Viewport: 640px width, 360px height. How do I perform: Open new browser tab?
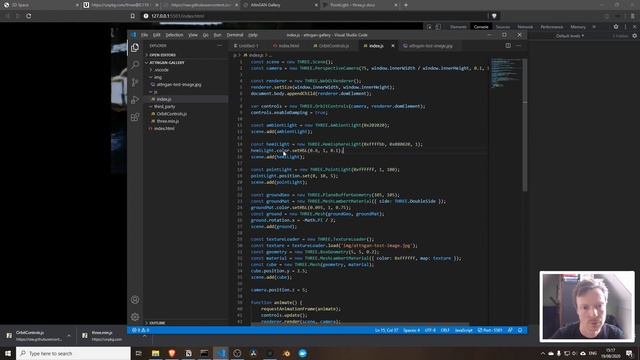tap(406, 5)
